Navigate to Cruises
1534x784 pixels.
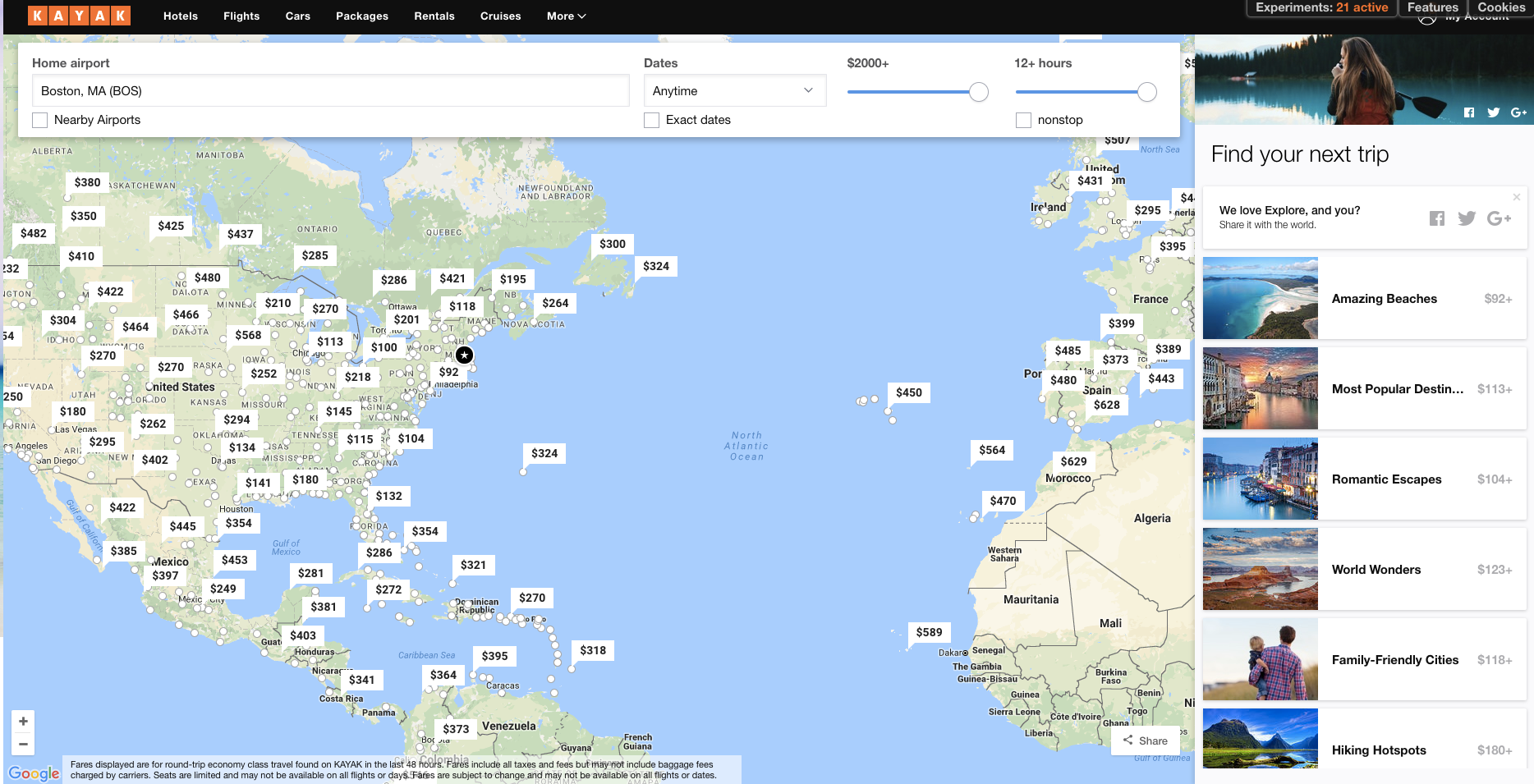(x=501, y=16)
